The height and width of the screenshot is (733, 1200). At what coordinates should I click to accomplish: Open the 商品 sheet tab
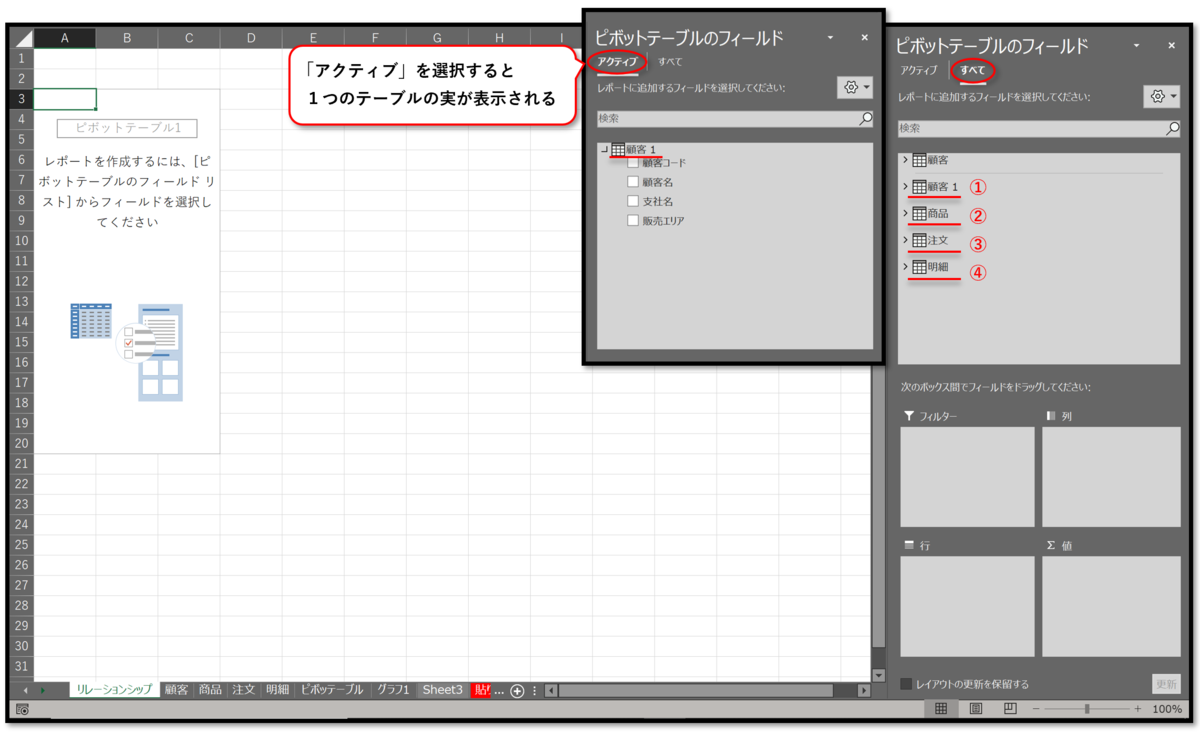tap(210, 690)
